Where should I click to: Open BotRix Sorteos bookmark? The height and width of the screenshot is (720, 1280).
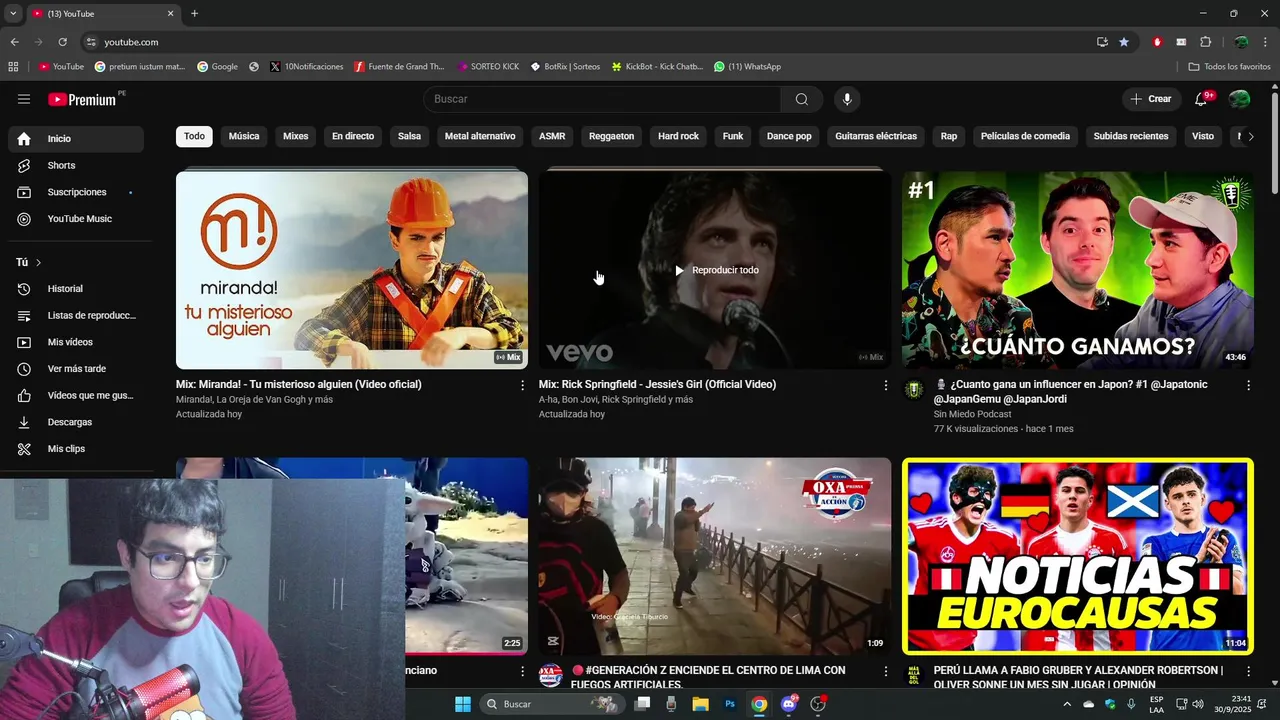(565, 67)
